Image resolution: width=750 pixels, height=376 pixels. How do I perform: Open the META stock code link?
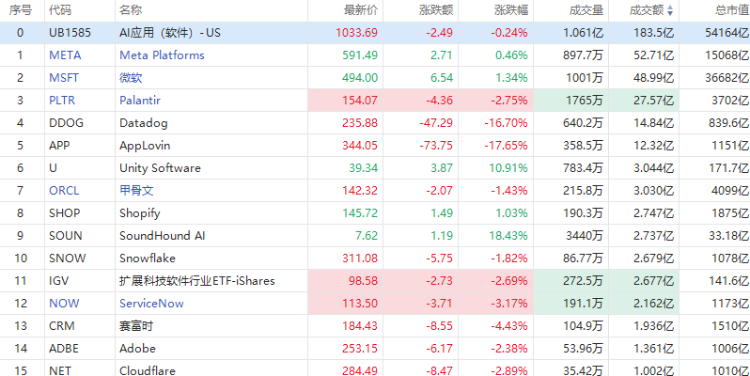(65, 55)
